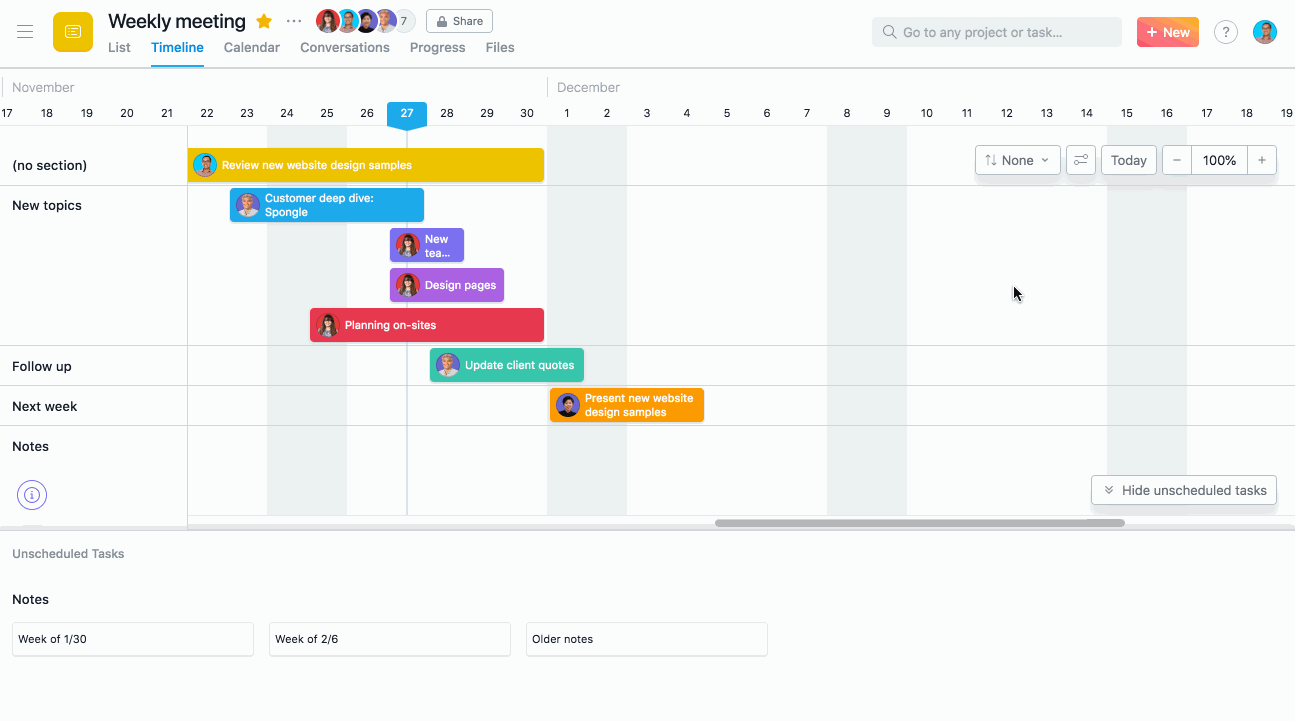Open the user profile avatar at top right
1295x721 pixels.
point(1265,32)
